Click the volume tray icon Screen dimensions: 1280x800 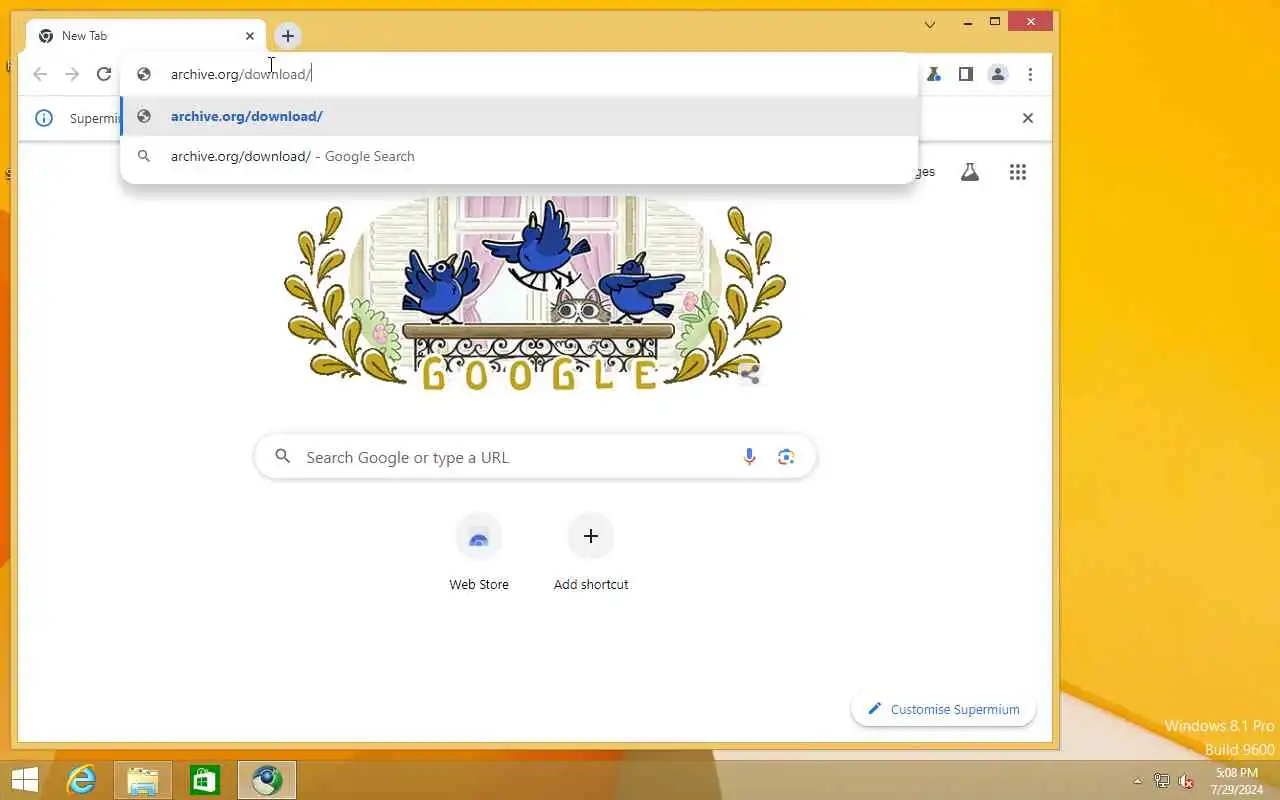coord(1187,781)
